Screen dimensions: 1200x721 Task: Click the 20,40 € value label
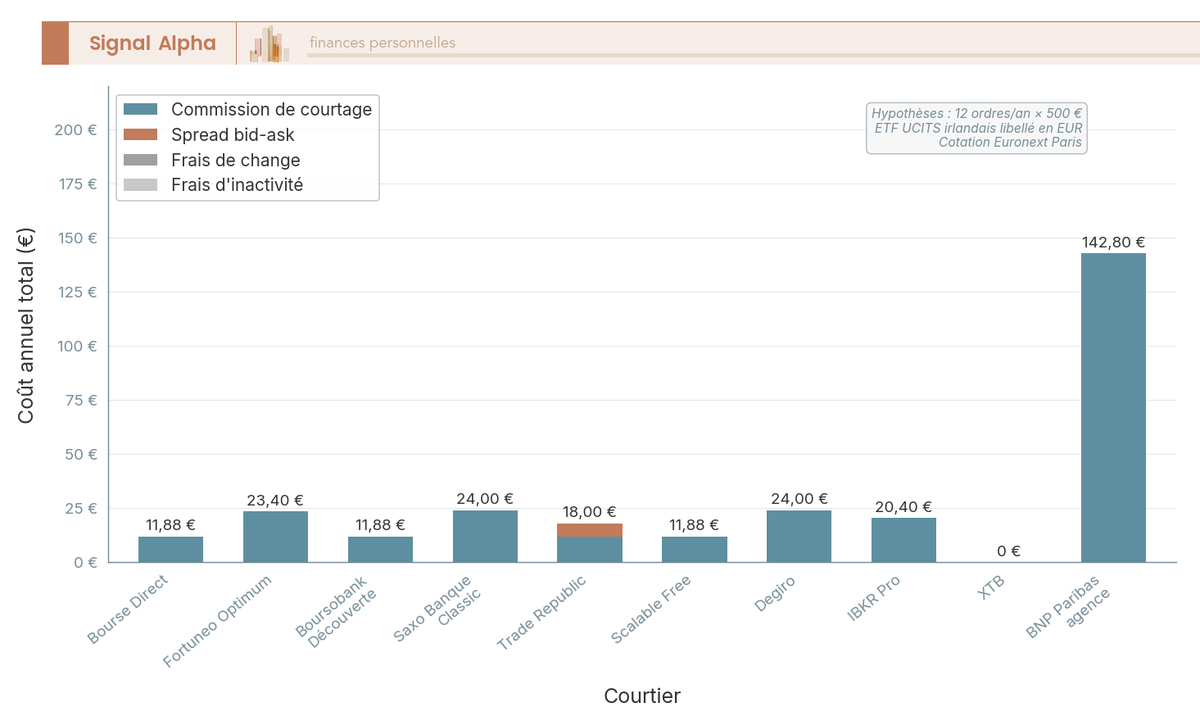click(x=904, y=506)
